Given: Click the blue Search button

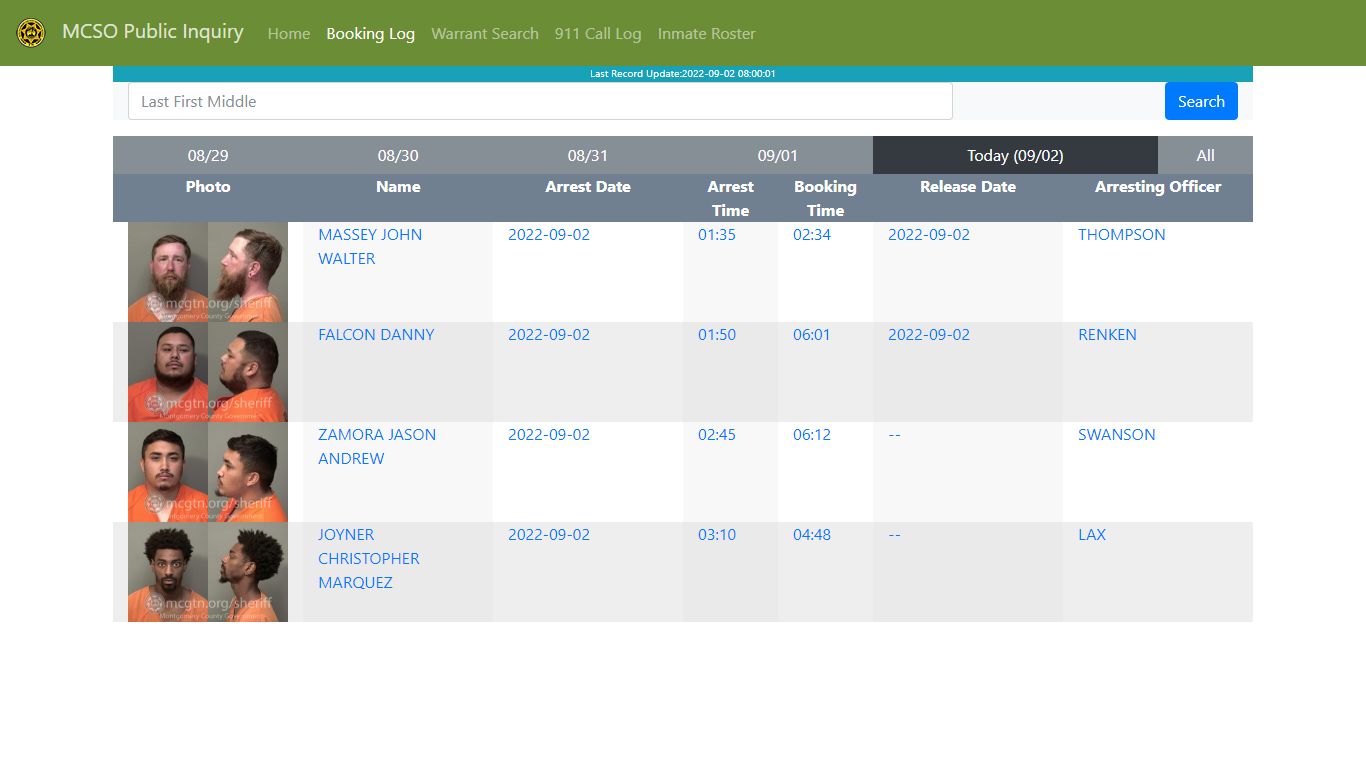Looking at the screenshot, I should pos(1201,101).
